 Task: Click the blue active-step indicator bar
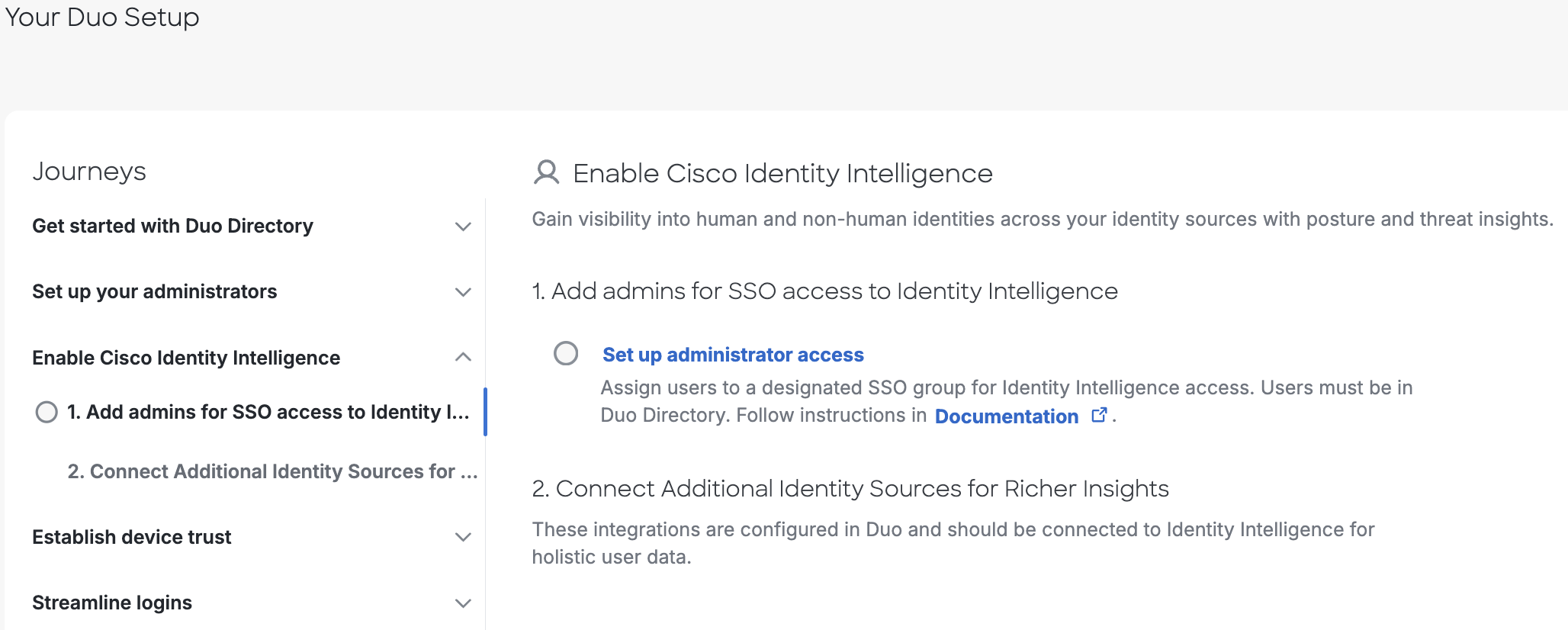point(486,412)
